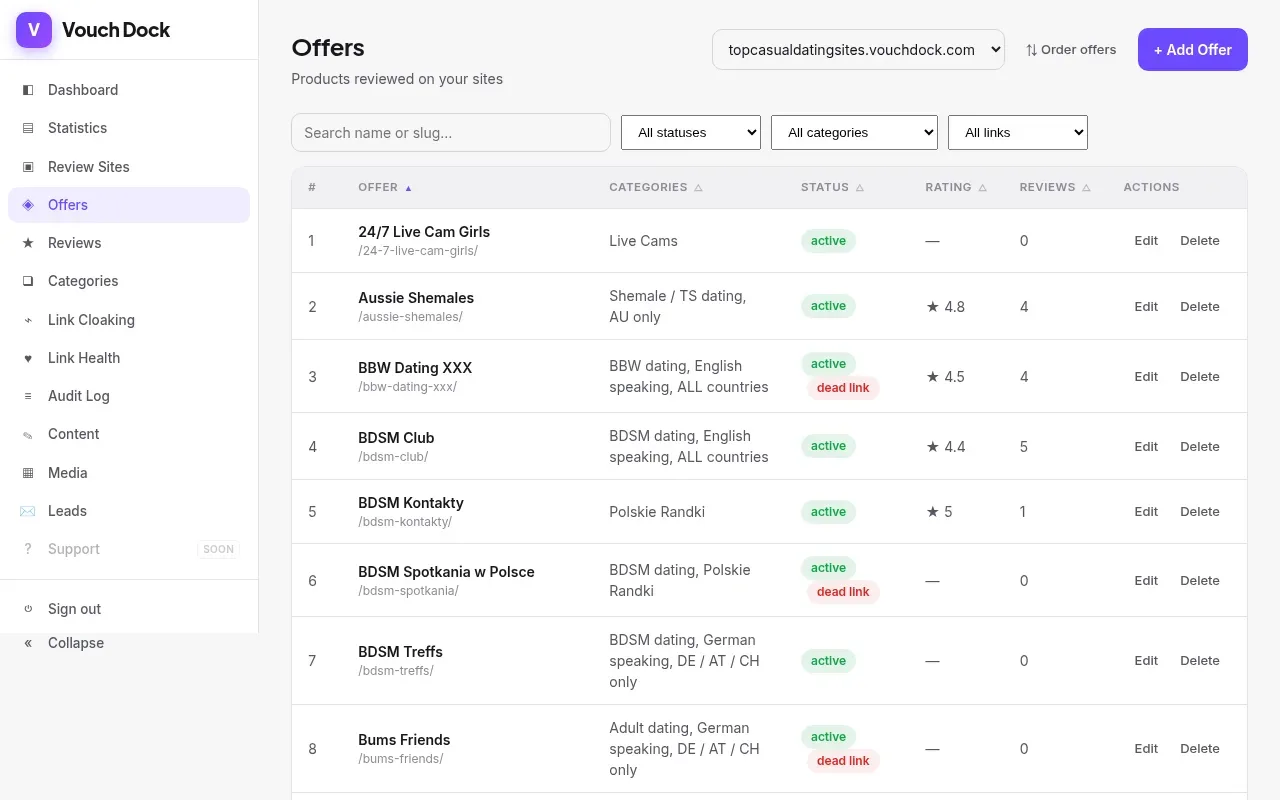1280x800 pixels.
Task: Click active badge on BDSM Treffs row
Action: click(x=828, y=661)
